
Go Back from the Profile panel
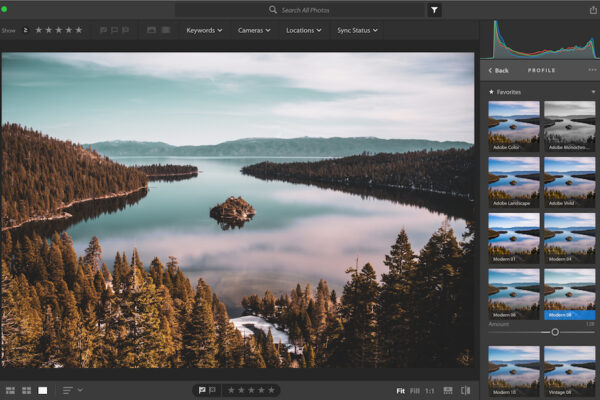tap(498, 71)
